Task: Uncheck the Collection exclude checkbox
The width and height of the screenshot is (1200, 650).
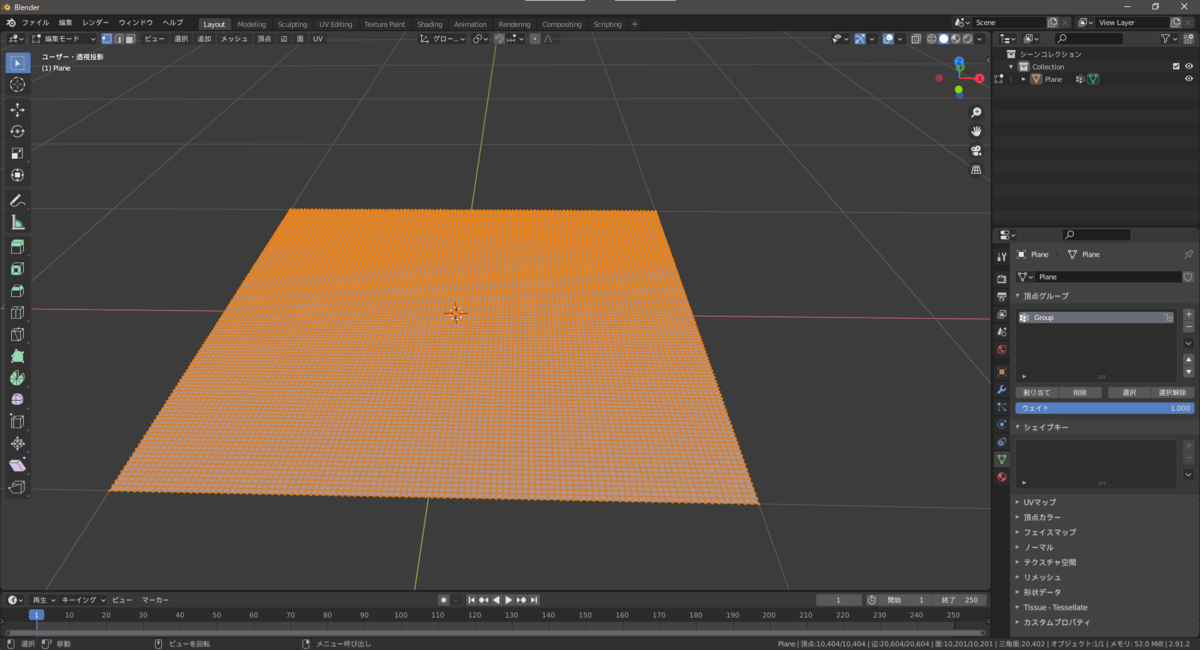Action: click(1176, 67)
